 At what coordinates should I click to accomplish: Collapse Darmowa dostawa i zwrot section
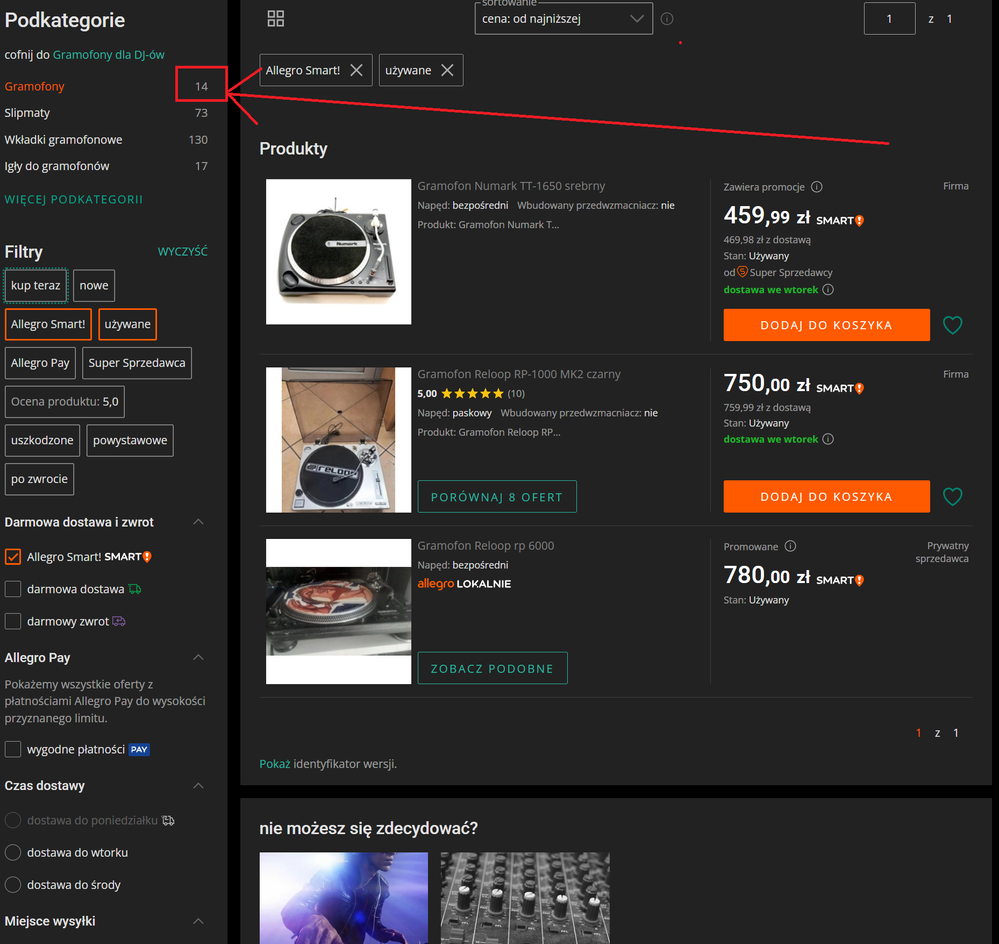click(x=198, y=522)
